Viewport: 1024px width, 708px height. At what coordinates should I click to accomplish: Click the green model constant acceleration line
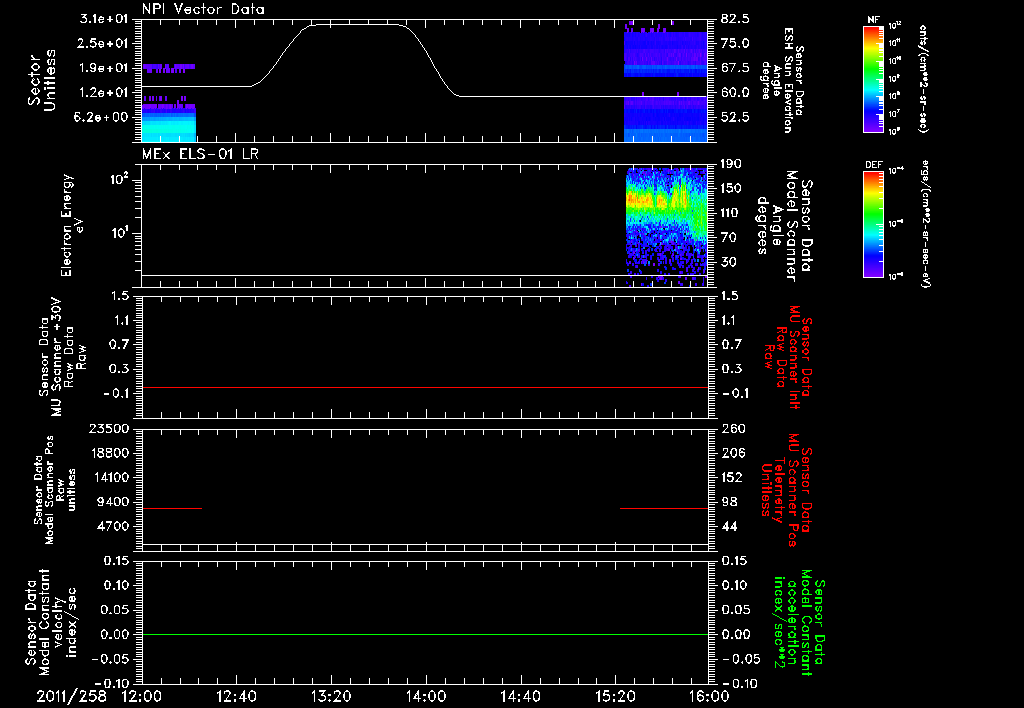pos(425,634)
